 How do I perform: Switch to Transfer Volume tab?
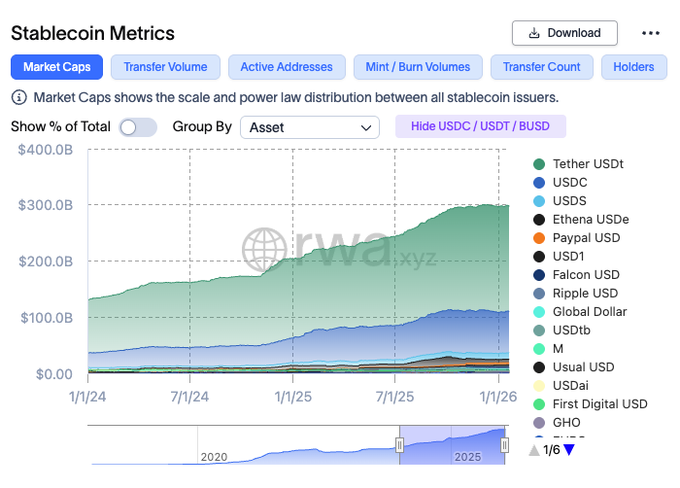[165, 67]
